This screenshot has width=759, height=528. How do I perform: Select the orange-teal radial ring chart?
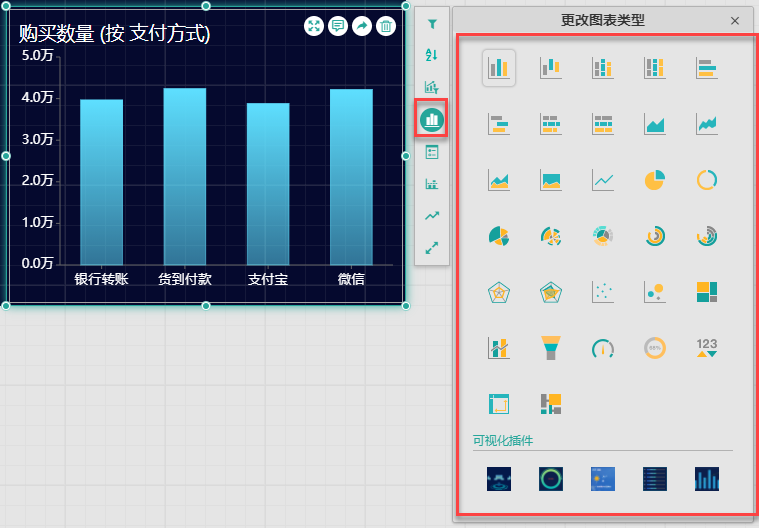[655, 236]
